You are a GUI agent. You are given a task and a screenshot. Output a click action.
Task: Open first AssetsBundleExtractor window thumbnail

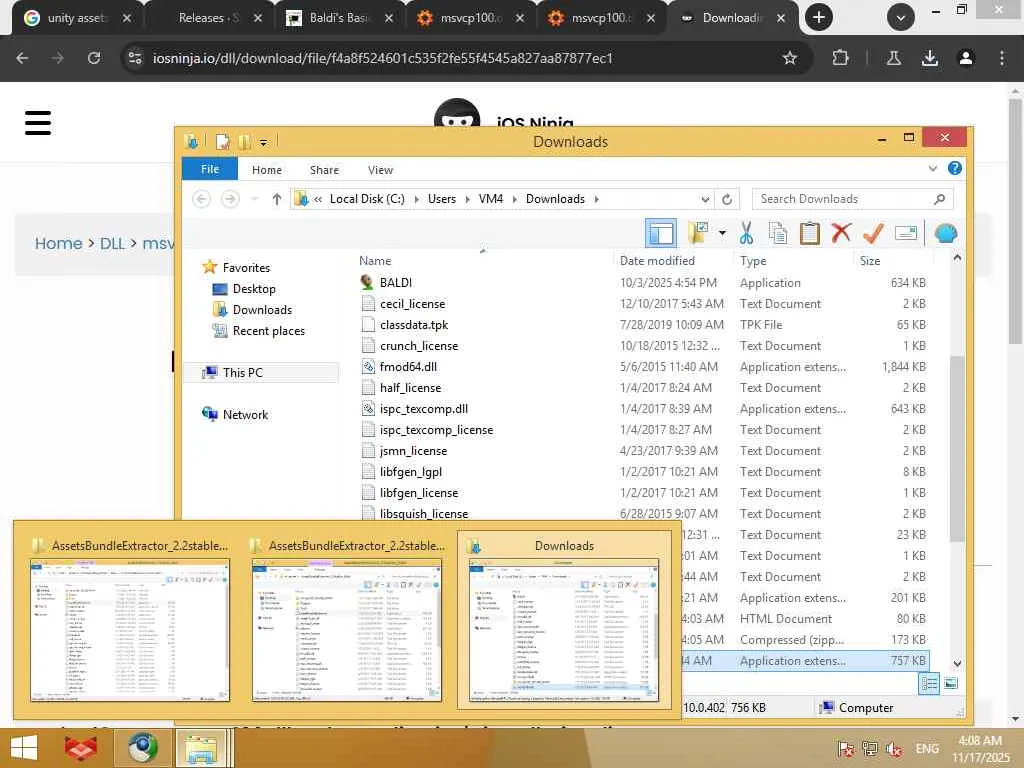[130, 630]
